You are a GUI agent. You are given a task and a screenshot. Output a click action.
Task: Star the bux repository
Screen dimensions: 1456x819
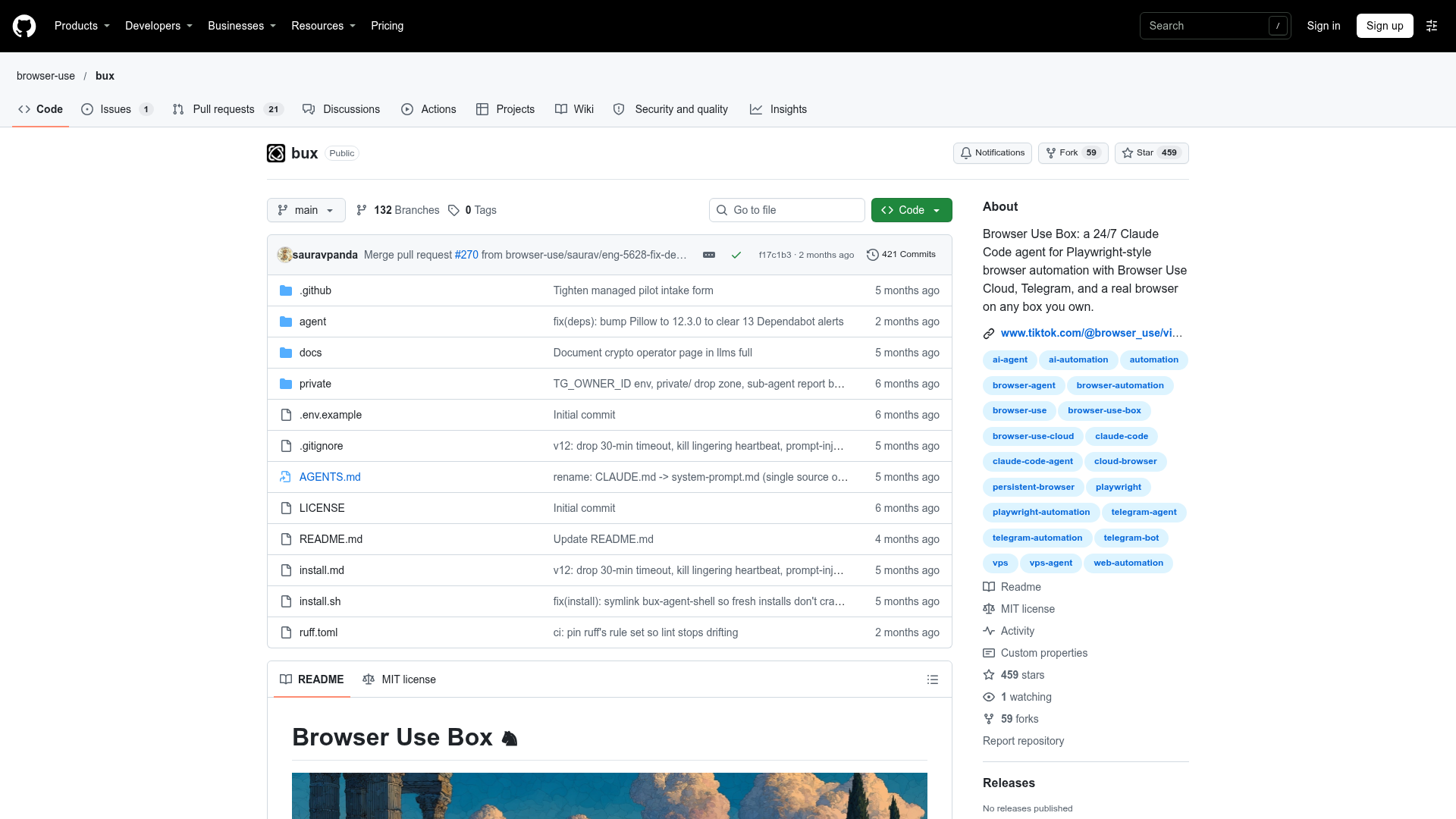click(1151, 153)
